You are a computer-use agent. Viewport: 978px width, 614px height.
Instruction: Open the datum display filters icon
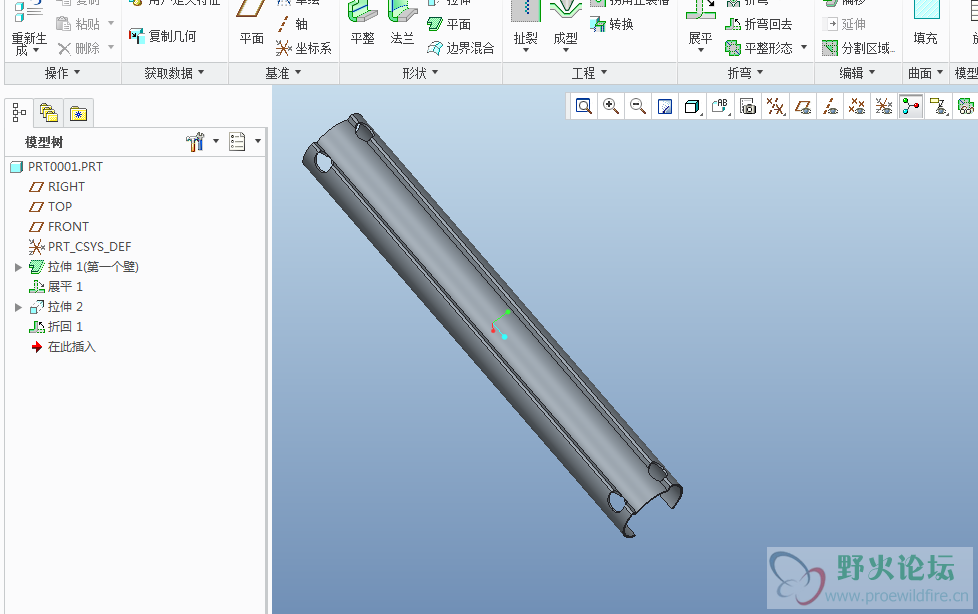click(775, 107)
